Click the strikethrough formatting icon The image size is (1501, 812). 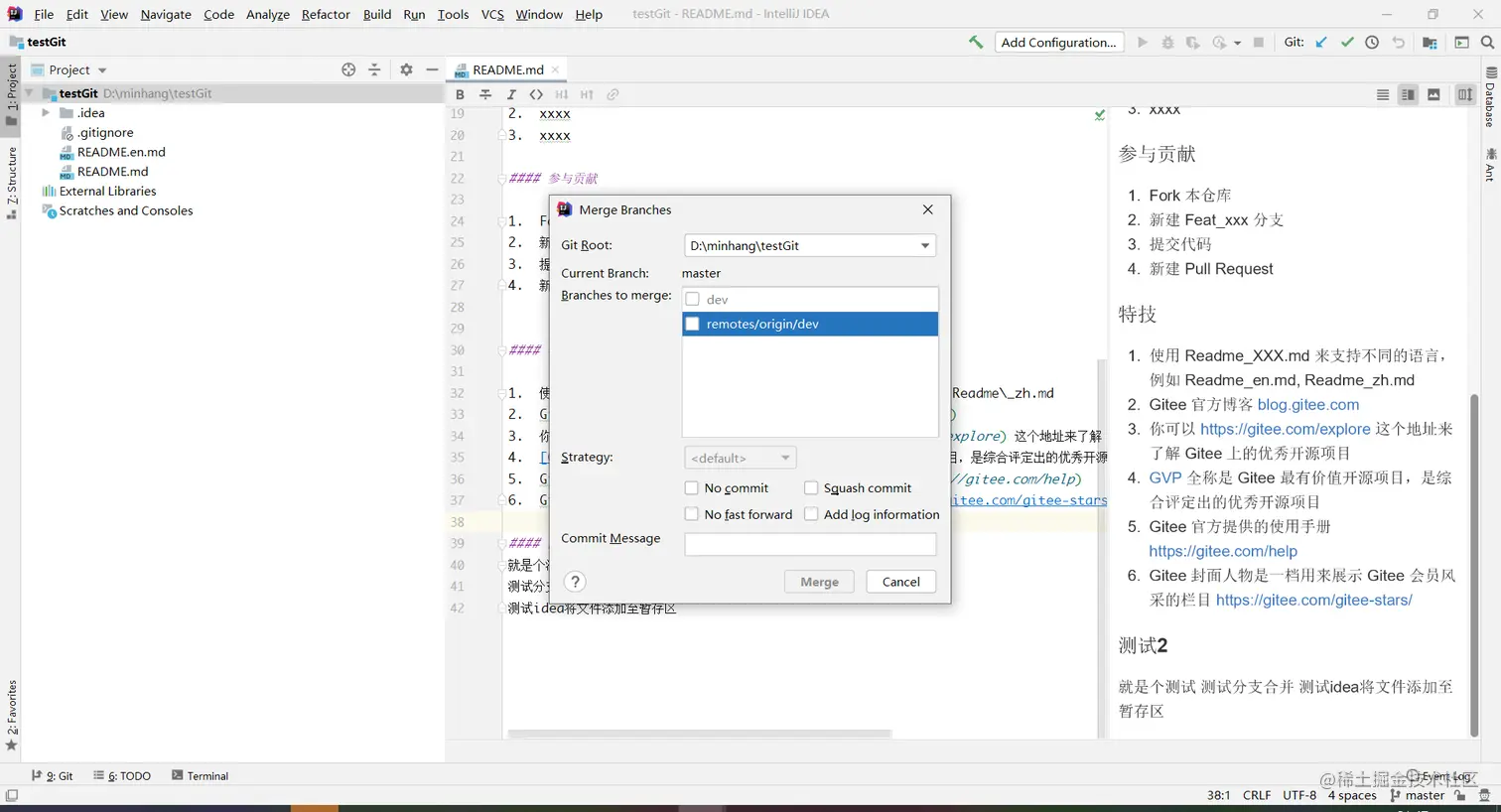(485, 94)
